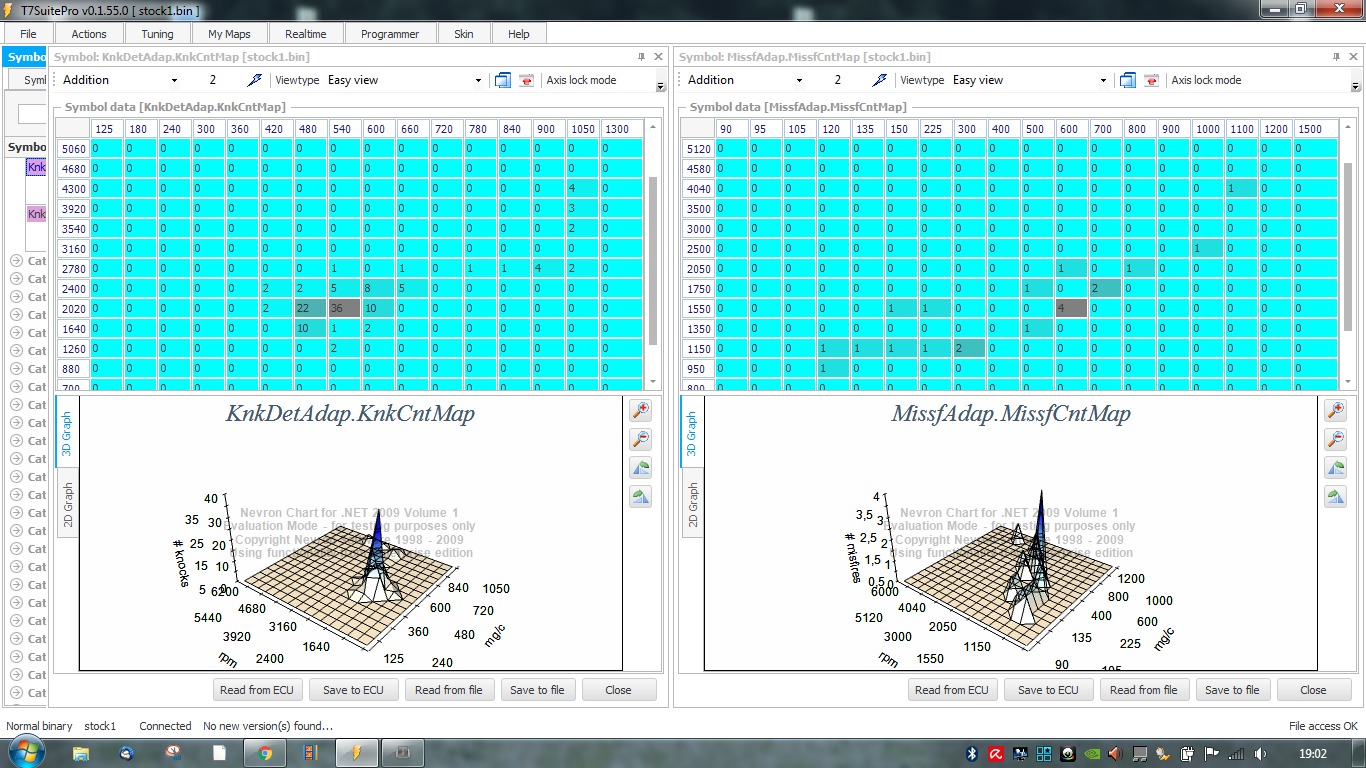The image size is (1366, 768).
Task: Open the Addition operation dropdown in KnkCntMap panel
Action: click(x=119, y=80)
